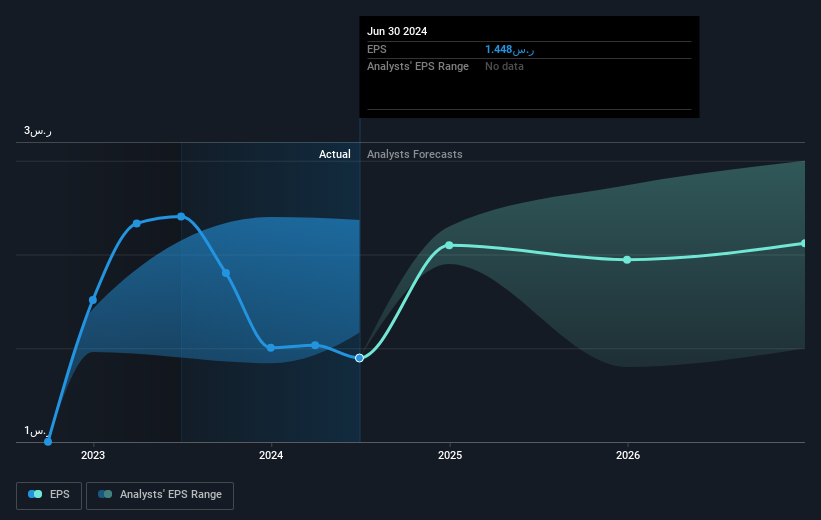Click the 1.448 EPS value in tooltip
Image resolution: width=821 pixels, height=520 pixels.
[x=509, y=50]
